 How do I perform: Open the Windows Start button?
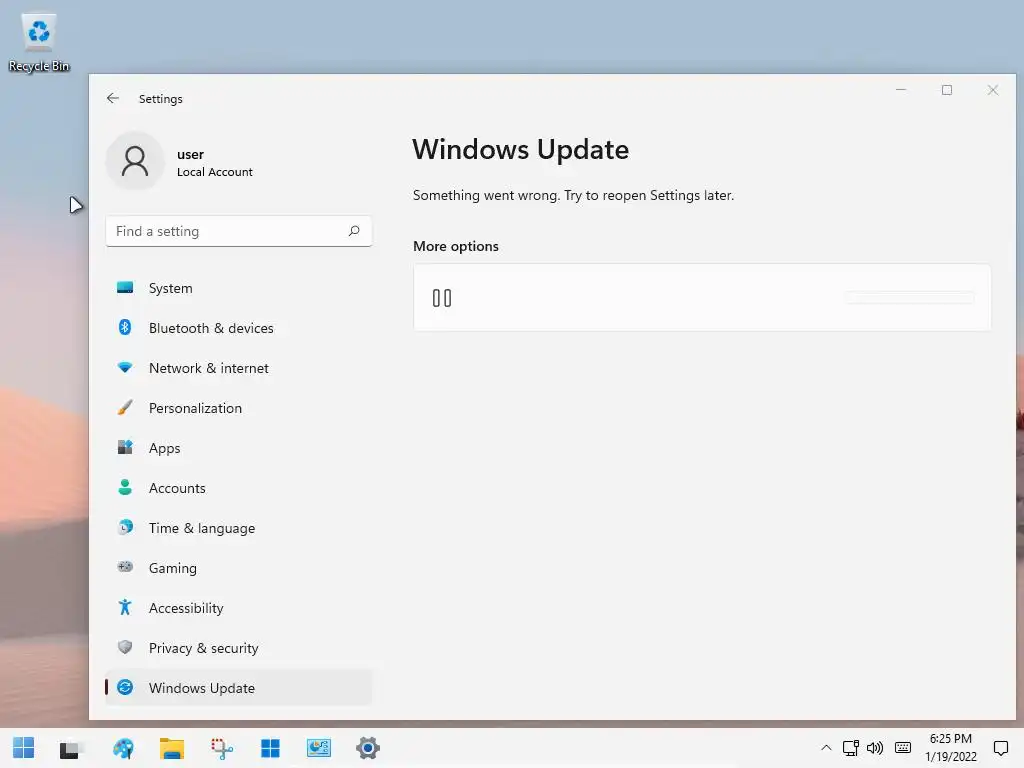point(24,748)
